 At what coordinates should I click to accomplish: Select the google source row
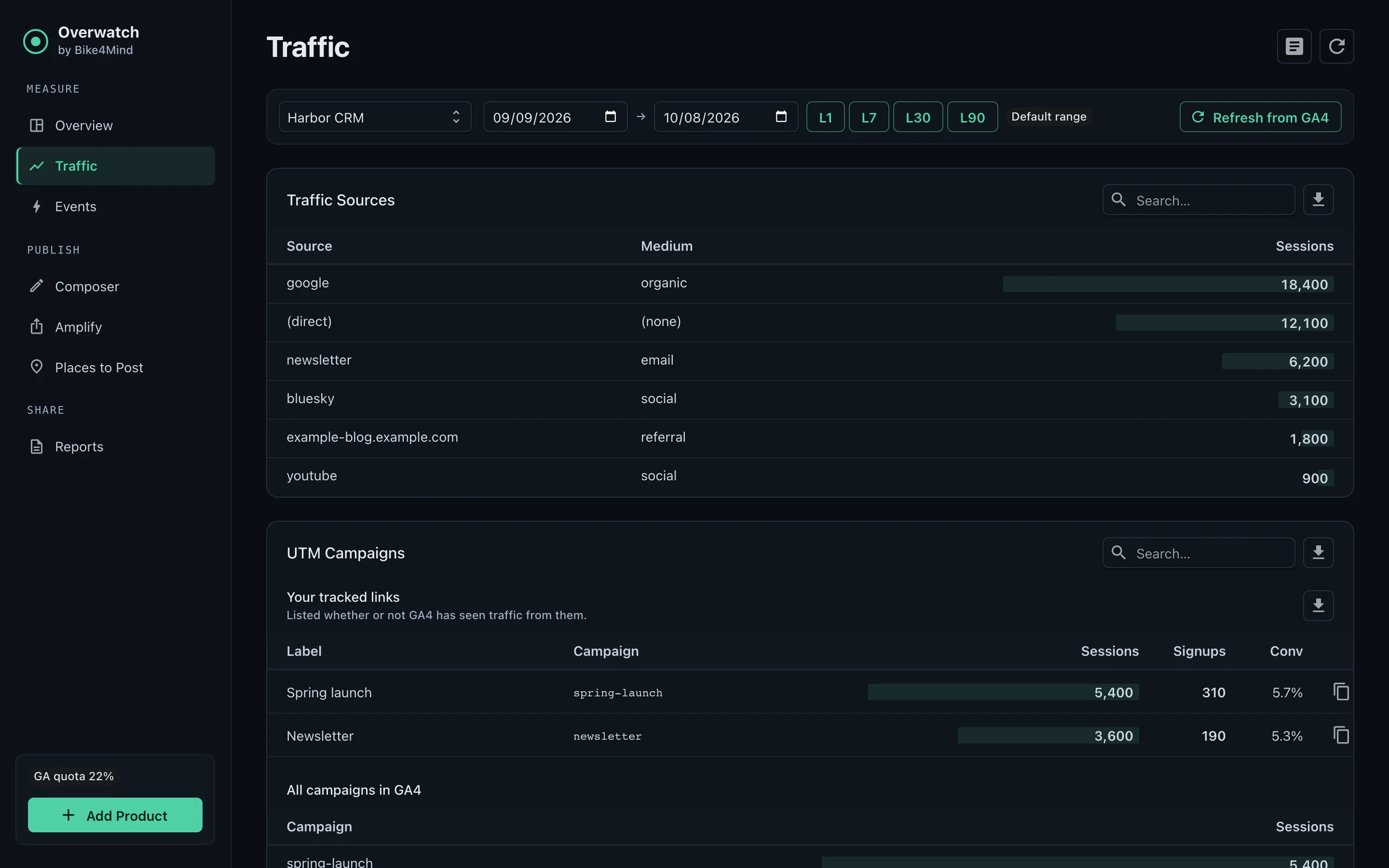click(810, 284)
